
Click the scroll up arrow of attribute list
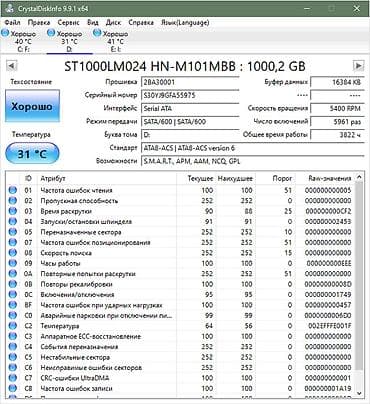[359, 178]
